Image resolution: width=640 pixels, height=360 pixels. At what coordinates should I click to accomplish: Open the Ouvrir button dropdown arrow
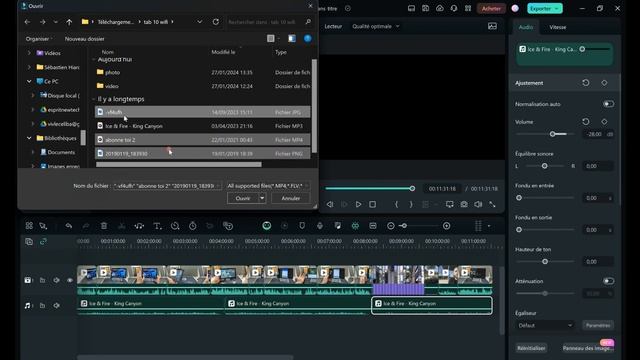pos(262,198)
